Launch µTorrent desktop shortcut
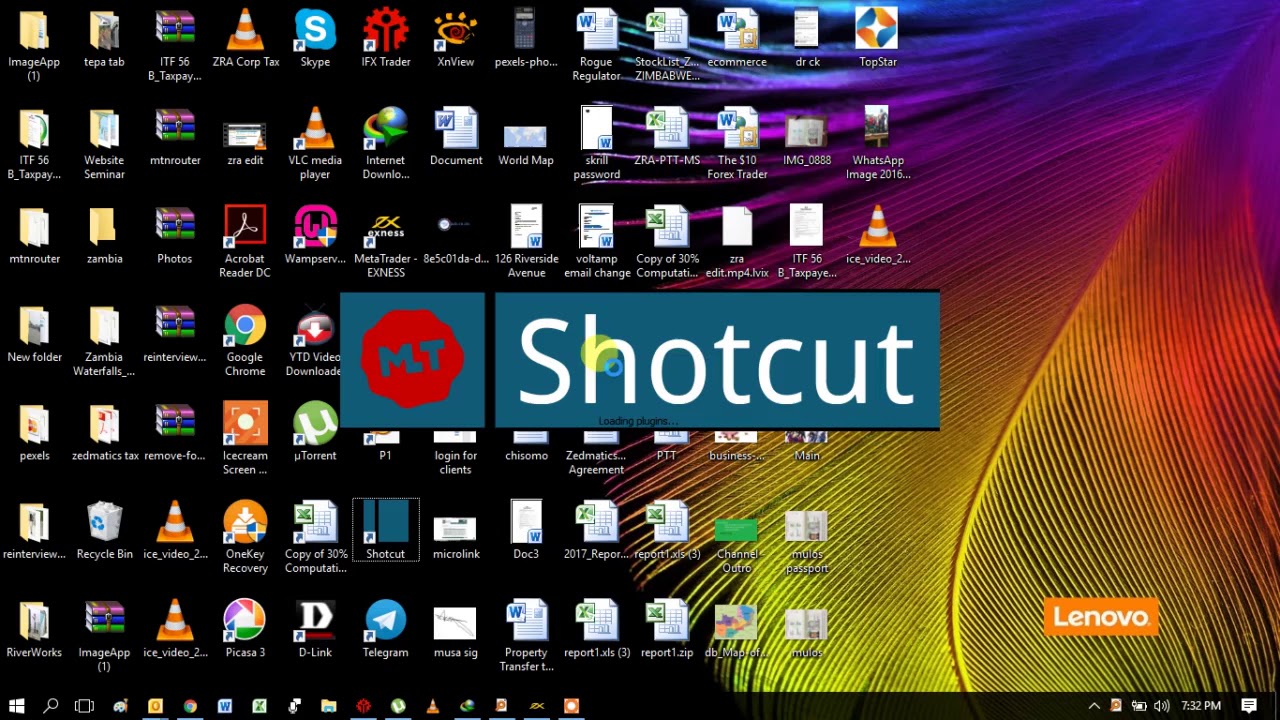1280x720 pixels. [315, 432]
